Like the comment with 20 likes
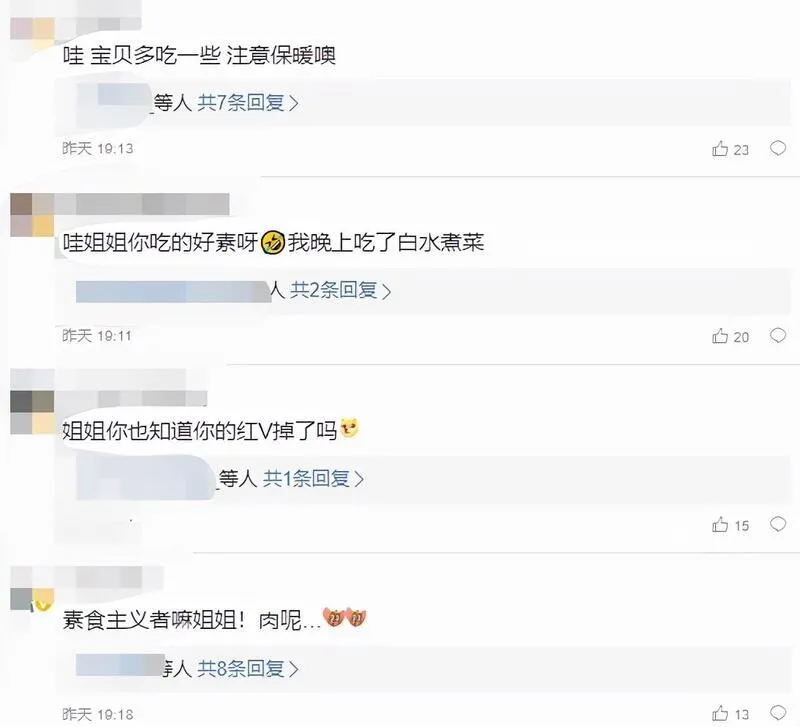The height and width of the screenshot is (727, 800). pos(720,336)
